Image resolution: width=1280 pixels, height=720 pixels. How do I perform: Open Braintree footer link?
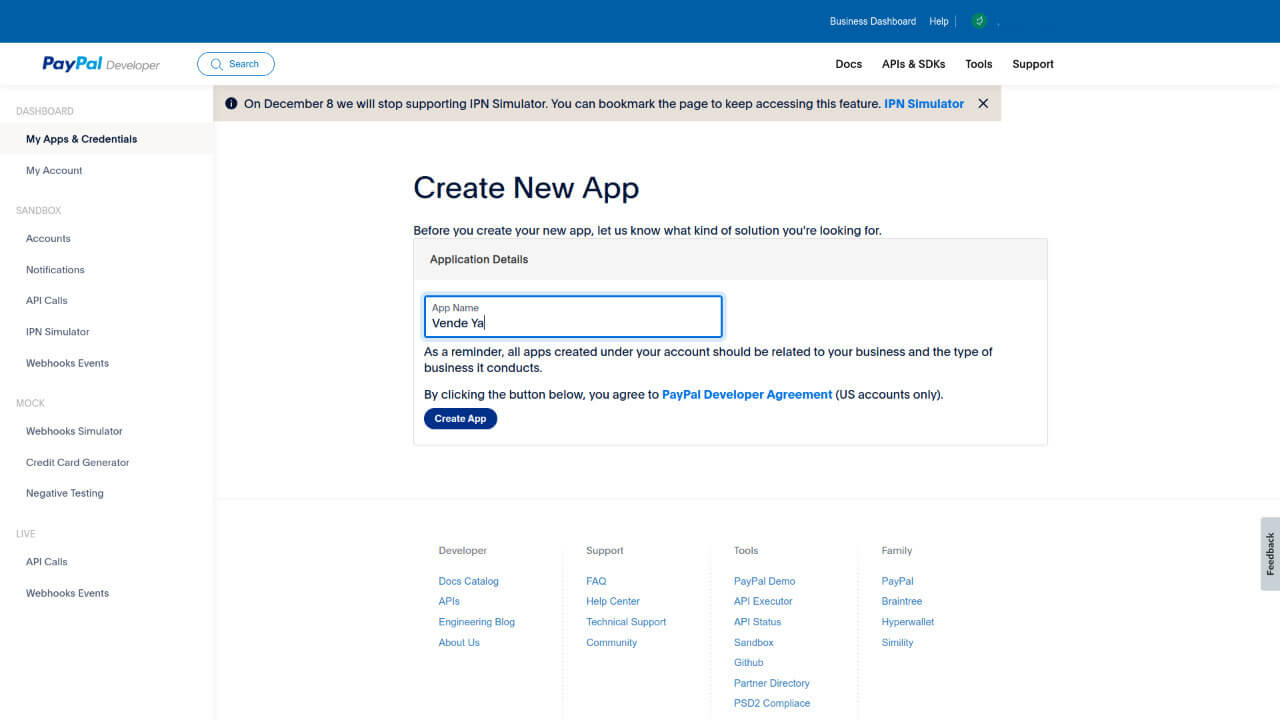click(x=902, y=601)
